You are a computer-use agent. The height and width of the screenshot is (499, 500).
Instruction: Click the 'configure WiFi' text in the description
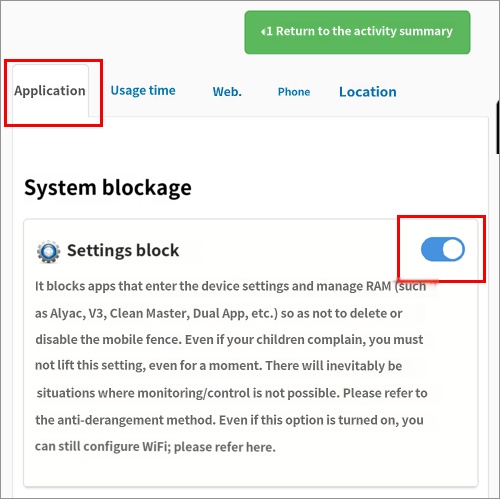coord(127,447)
